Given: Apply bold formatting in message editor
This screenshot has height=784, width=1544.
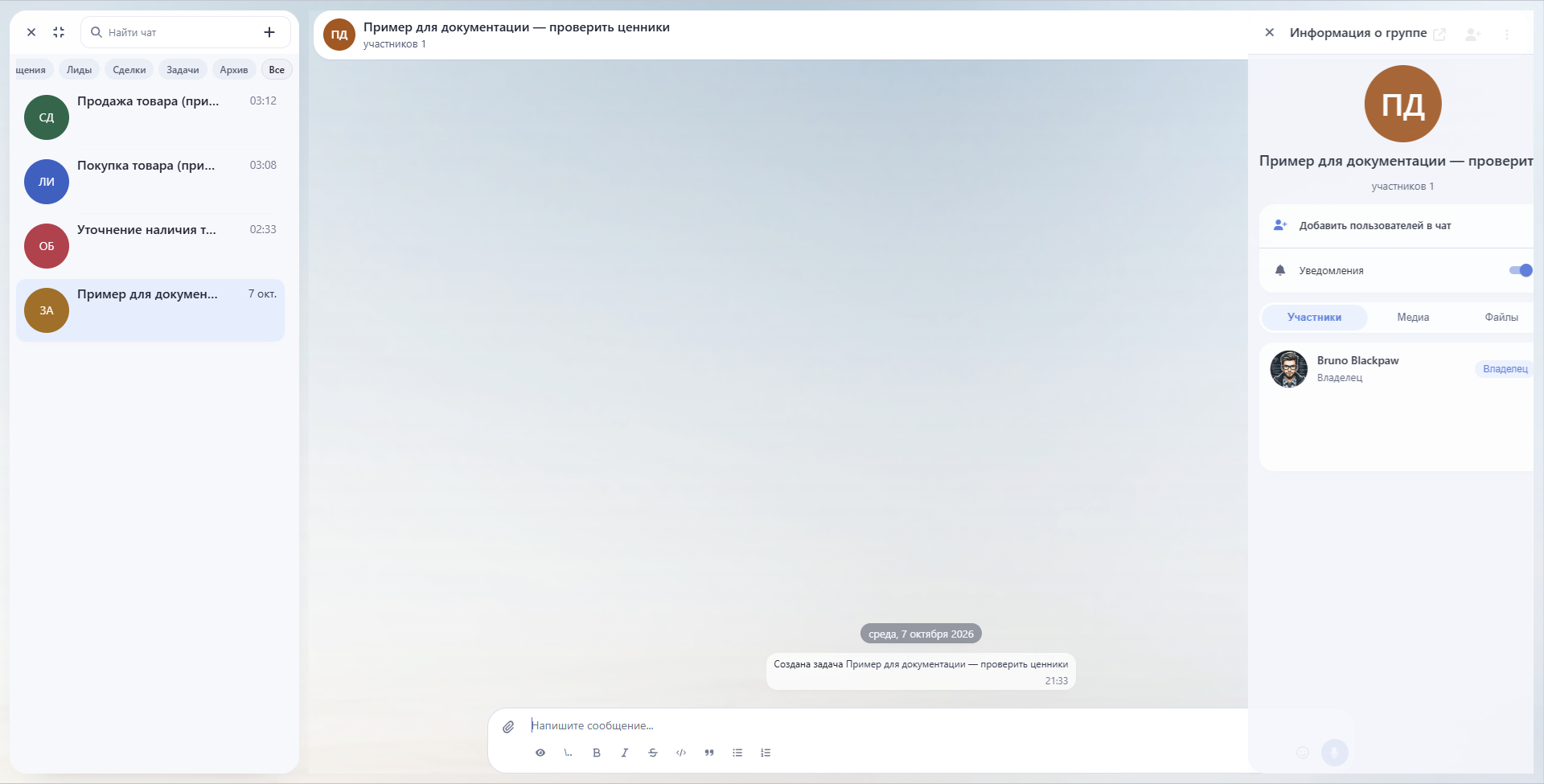Looking at the screenshot, I should (x=597, y=753).
